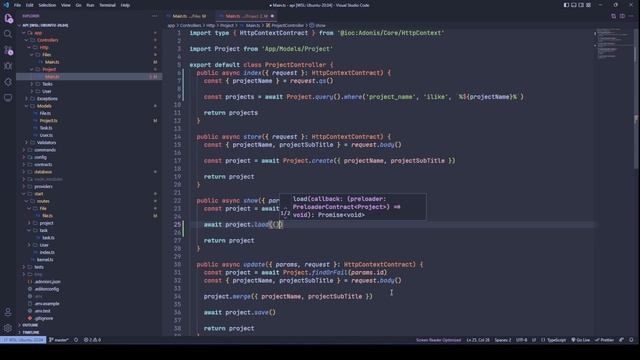Open the File menu
Viewport: 640px width, 360px height.
pos(17,5)
